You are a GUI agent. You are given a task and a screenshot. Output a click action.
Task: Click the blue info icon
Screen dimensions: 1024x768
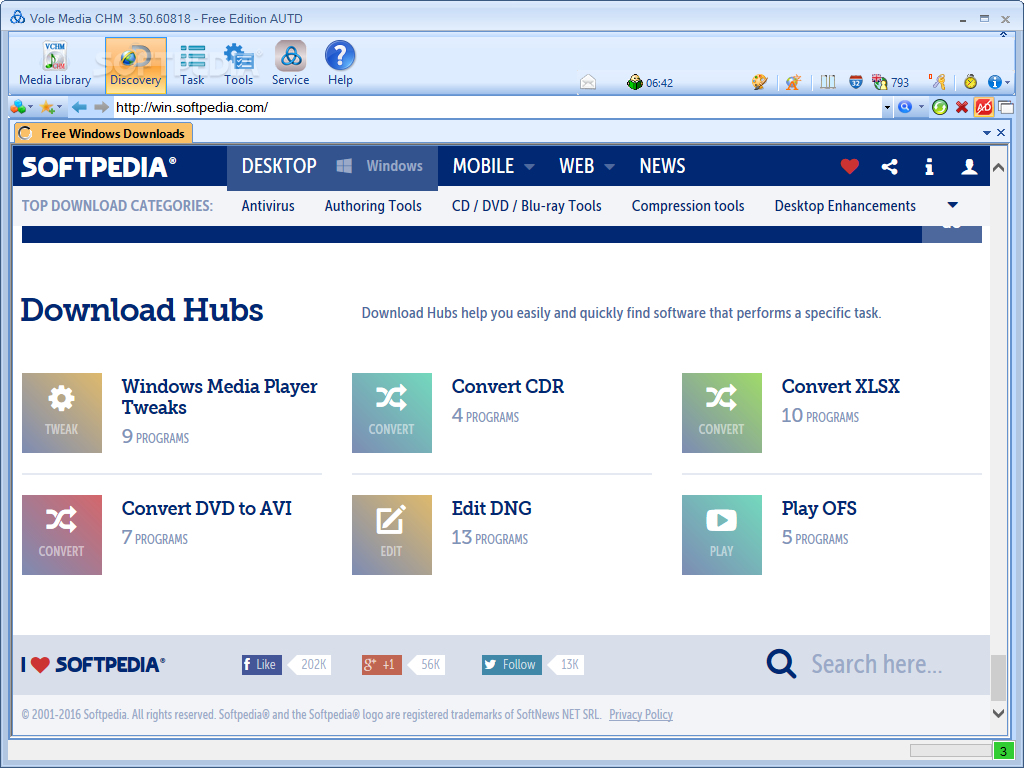coord(995,82)
